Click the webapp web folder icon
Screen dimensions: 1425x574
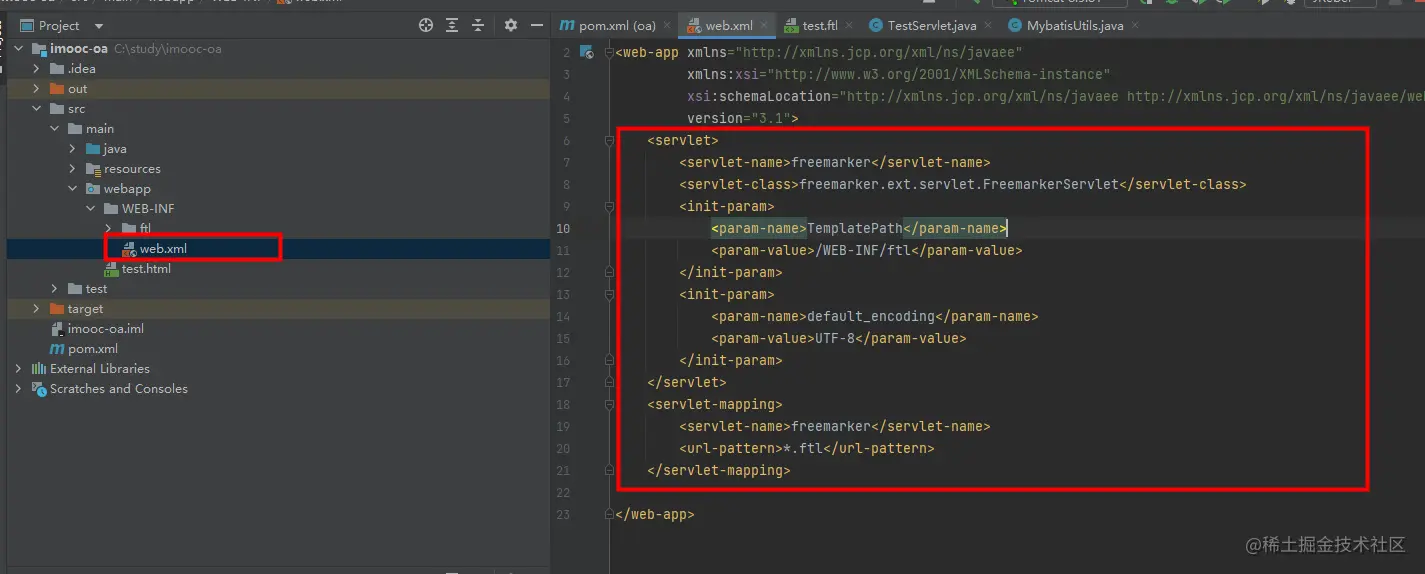[x=93, y=189]
